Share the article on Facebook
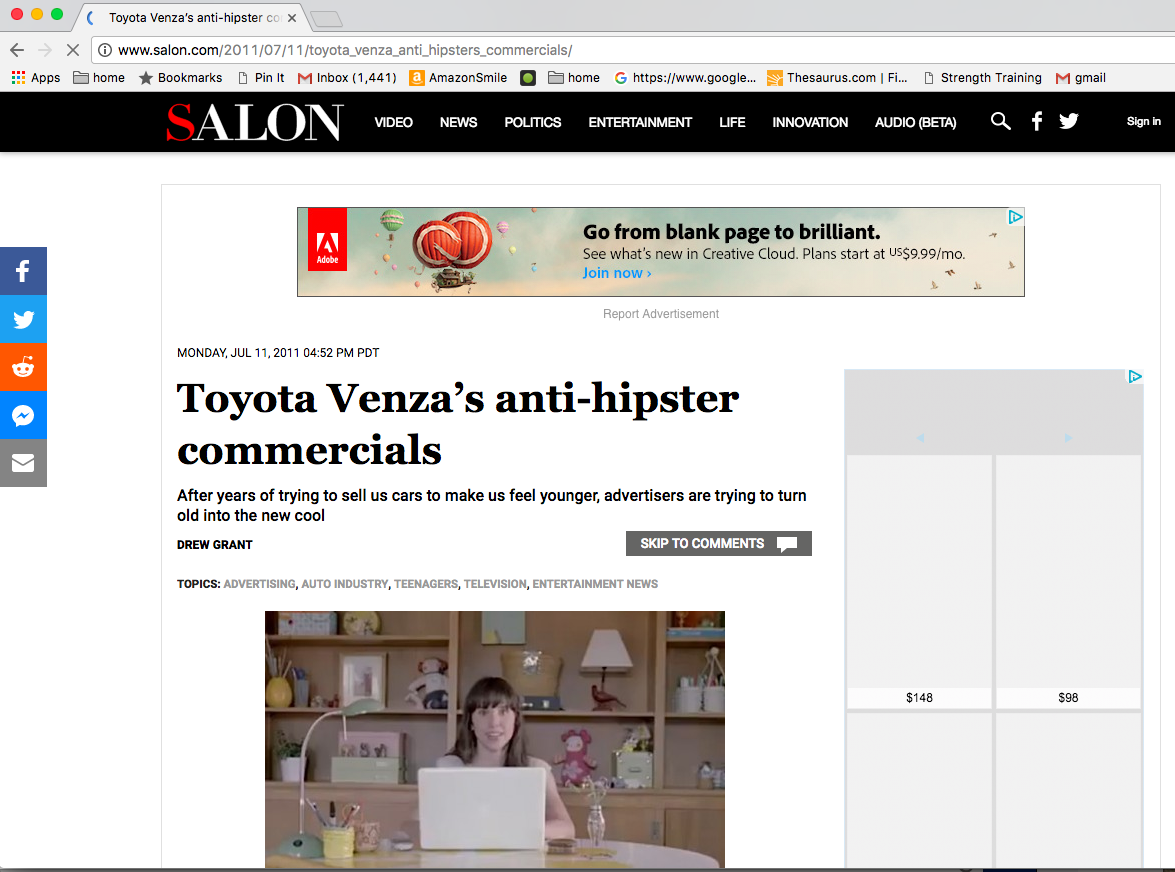Screen dimensions: 1175x872 point(23,271)
